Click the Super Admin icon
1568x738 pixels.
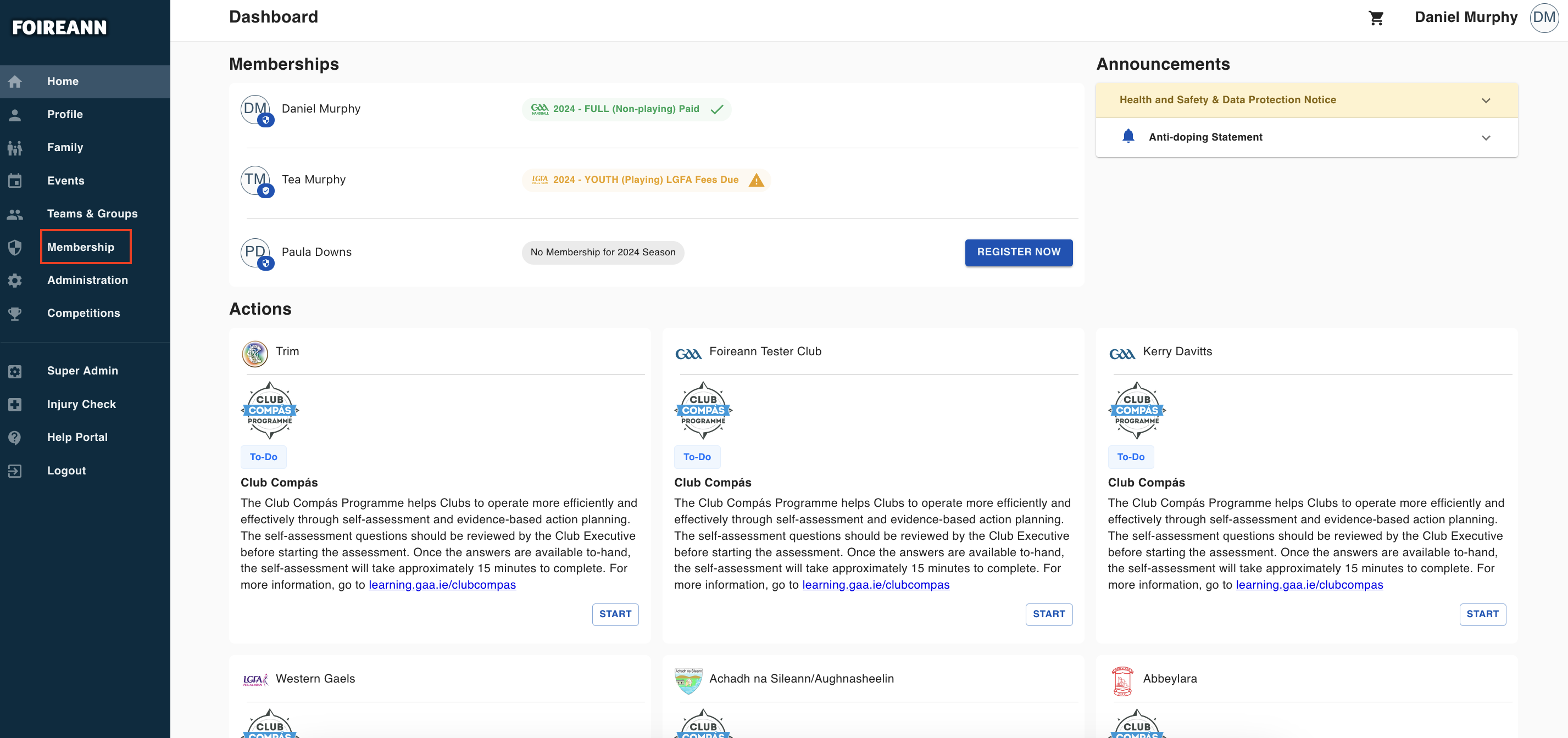(x=15, y=371)
